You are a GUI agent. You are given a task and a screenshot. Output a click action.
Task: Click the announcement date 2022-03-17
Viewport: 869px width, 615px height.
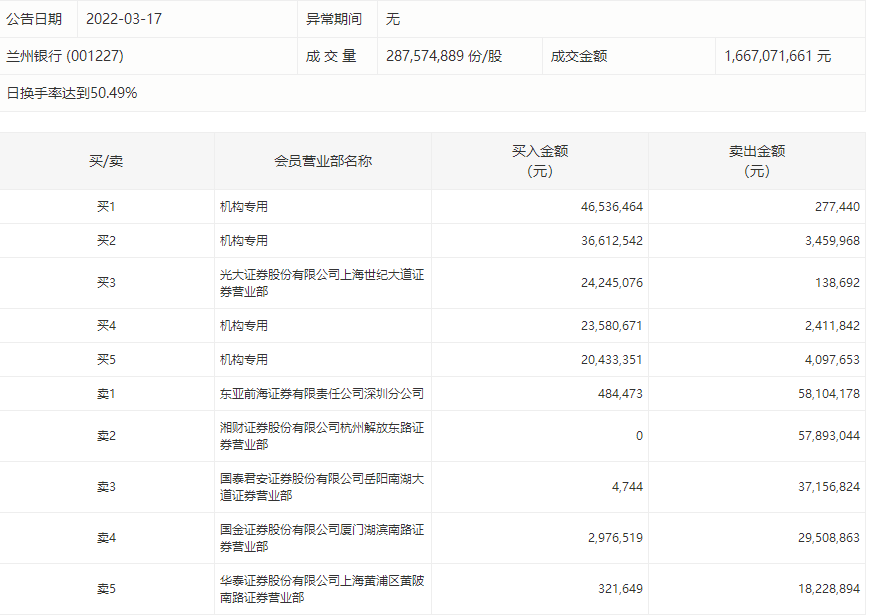[123, 19]
